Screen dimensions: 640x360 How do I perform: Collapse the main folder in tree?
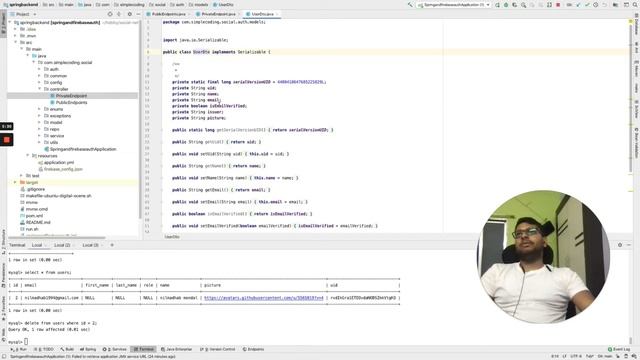pyautogui.click(x=22, y=49)
